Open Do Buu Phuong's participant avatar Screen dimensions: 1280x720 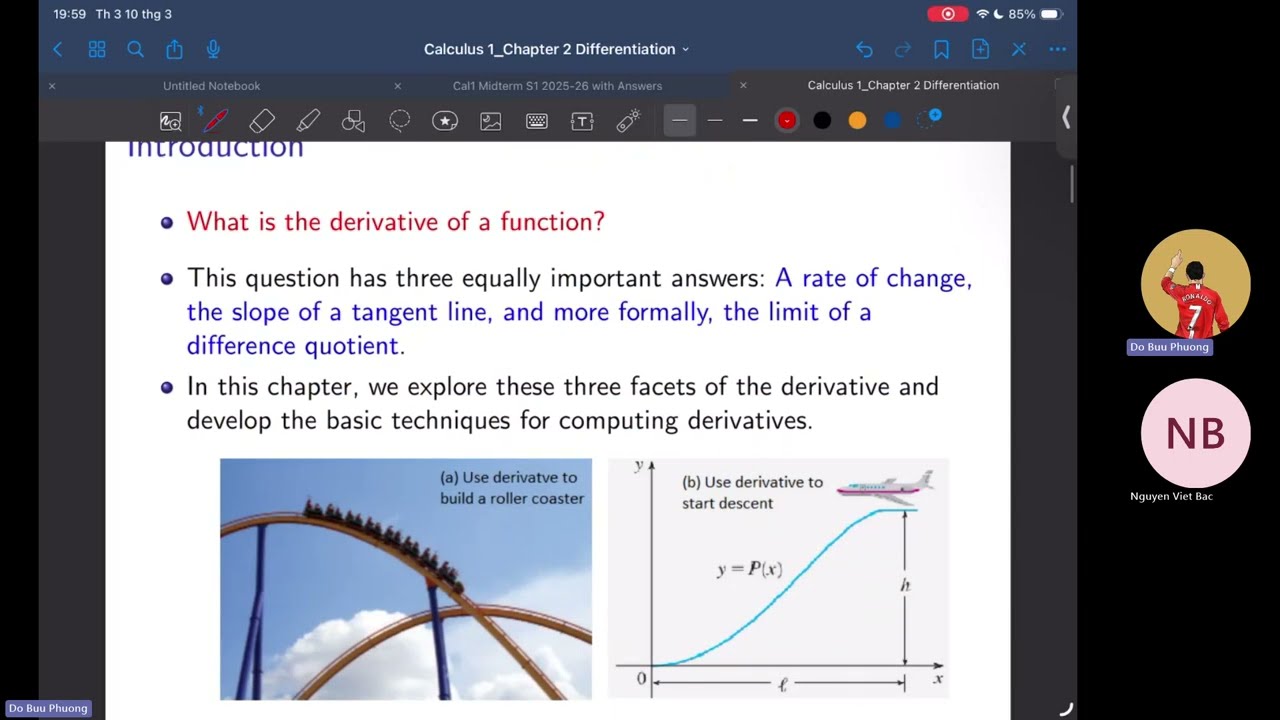(1195, 284)
